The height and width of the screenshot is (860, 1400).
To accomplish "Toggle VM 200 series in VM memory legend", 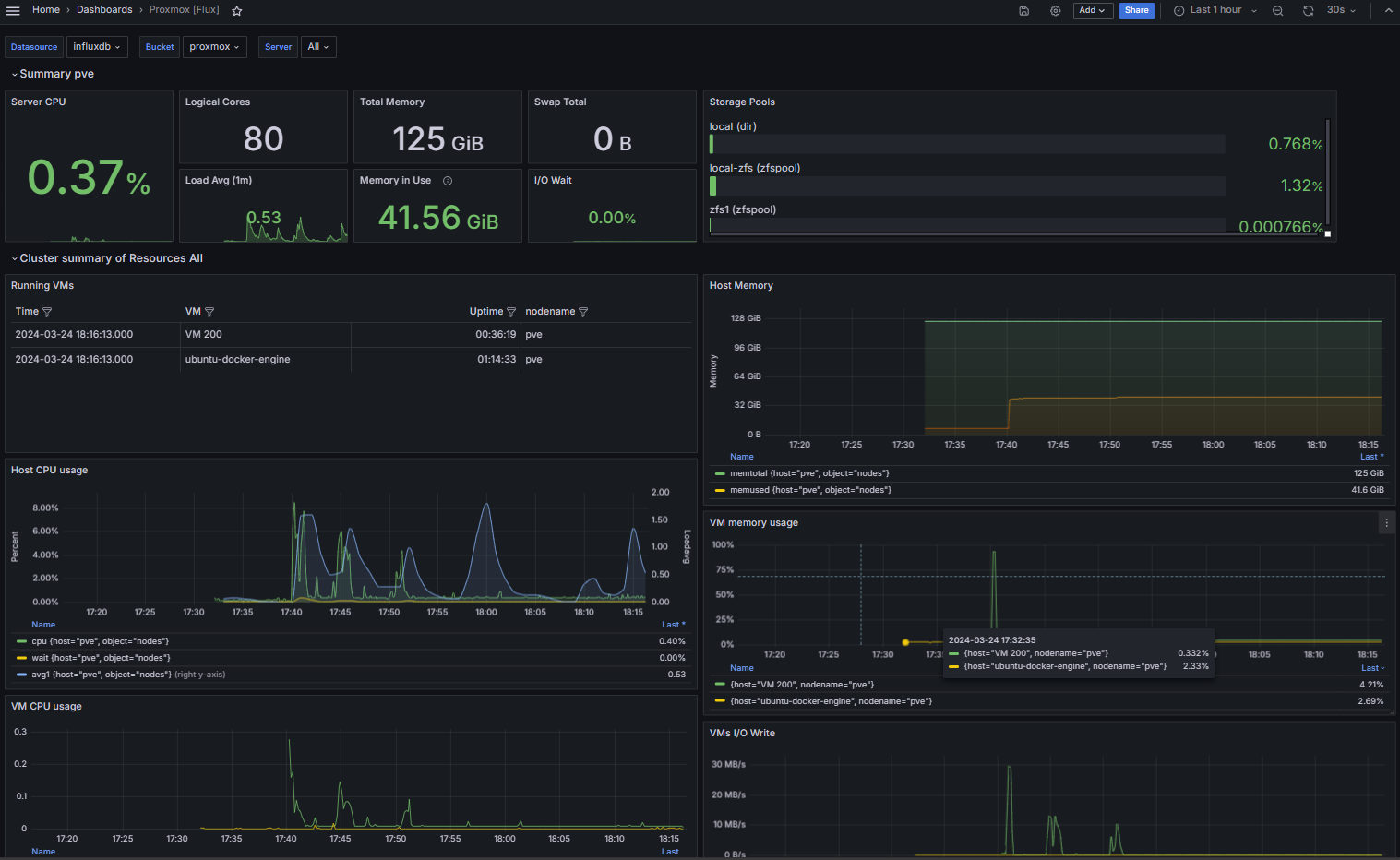I will [802, 685].
